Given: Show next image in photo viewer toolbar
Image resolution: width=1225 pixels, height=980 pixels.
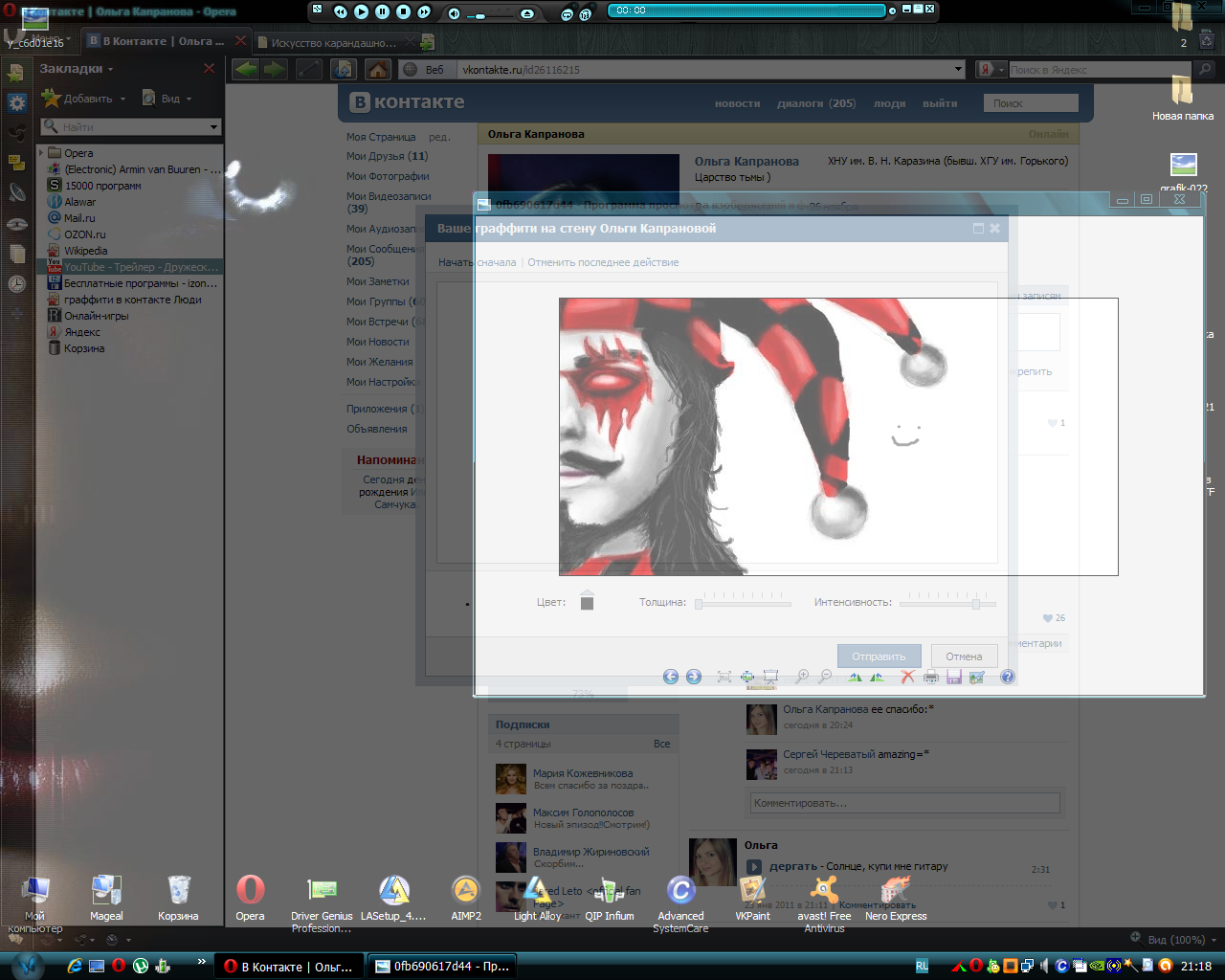Looking at the screenshot, I should tap(694, 677).
